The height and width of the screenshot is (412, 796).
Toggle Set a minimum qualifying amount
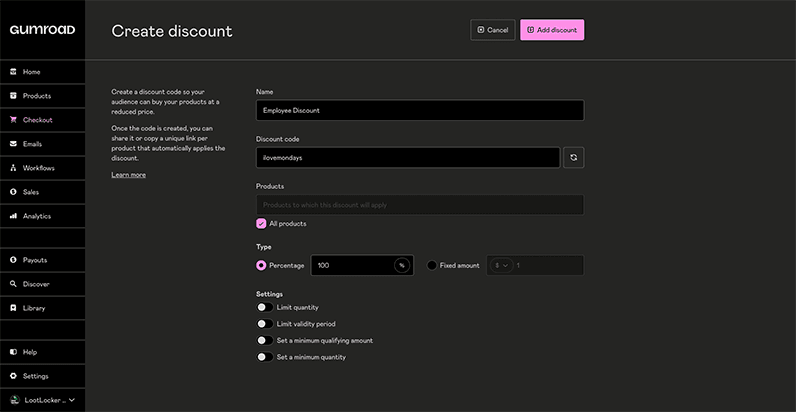264,340
